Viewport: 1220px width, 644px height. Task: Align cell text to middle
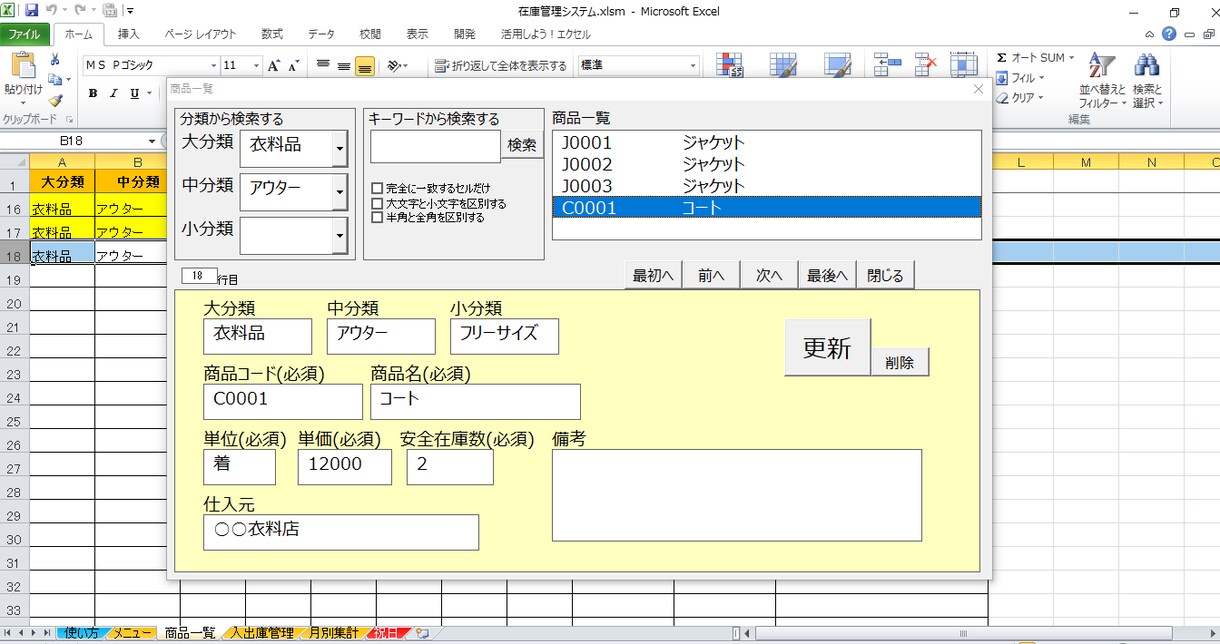click(344, 66)
